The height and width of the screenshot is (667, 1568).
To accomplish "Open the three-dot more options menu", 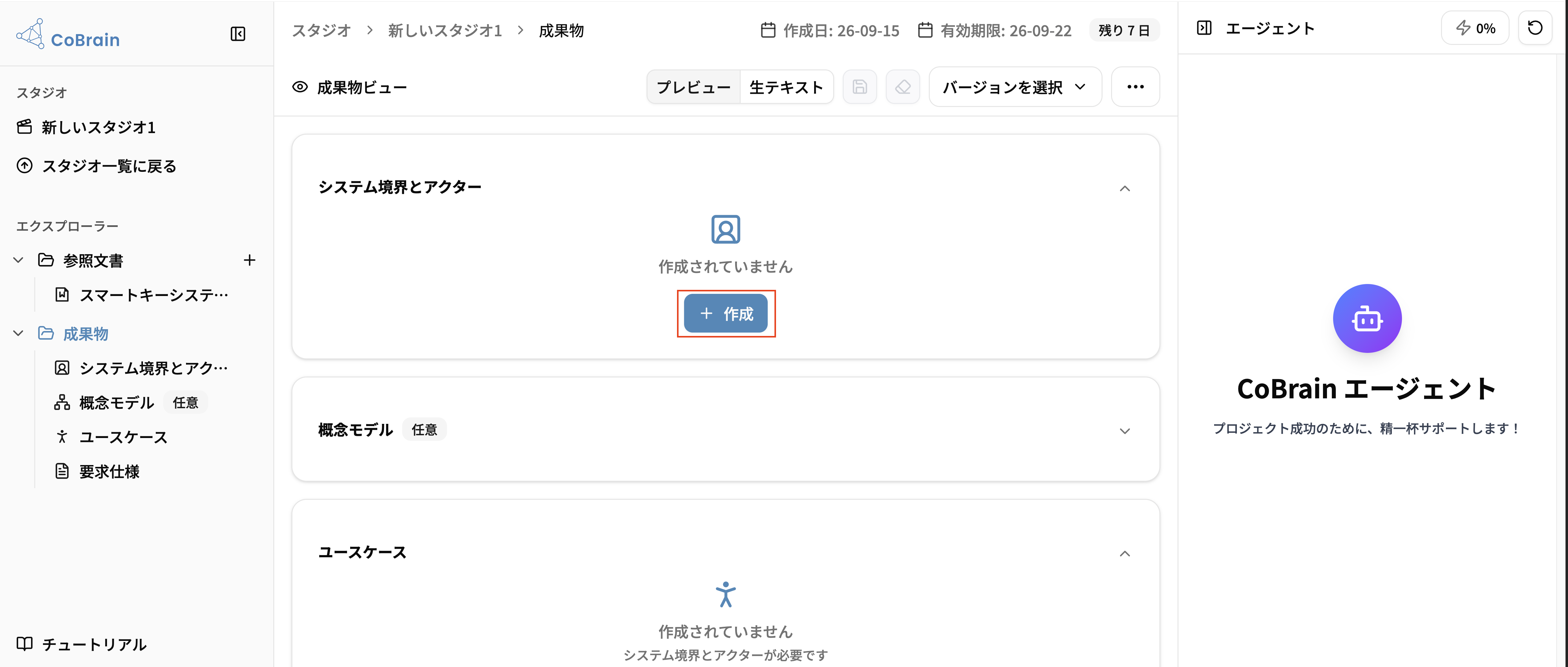I will 1135,87.
